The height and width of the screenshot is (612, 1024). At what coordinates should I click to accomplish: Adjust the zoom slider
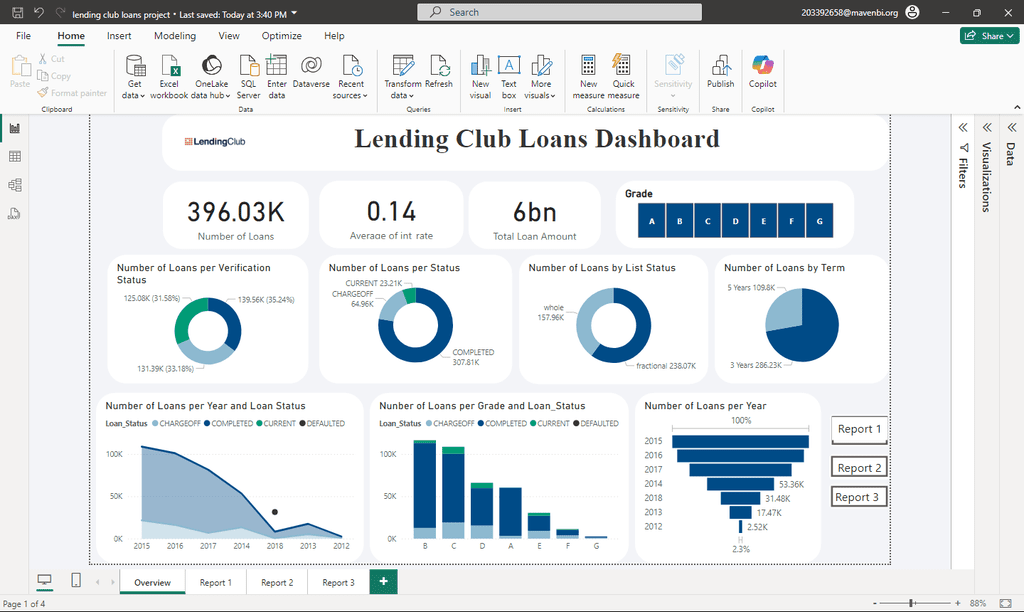(x=912, y=604)
